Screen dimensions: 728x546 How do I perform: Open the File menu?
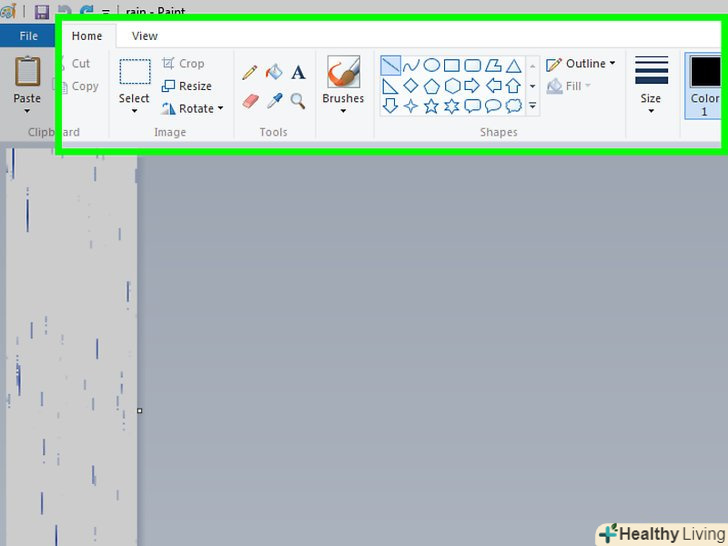click(x=28, y=36)
